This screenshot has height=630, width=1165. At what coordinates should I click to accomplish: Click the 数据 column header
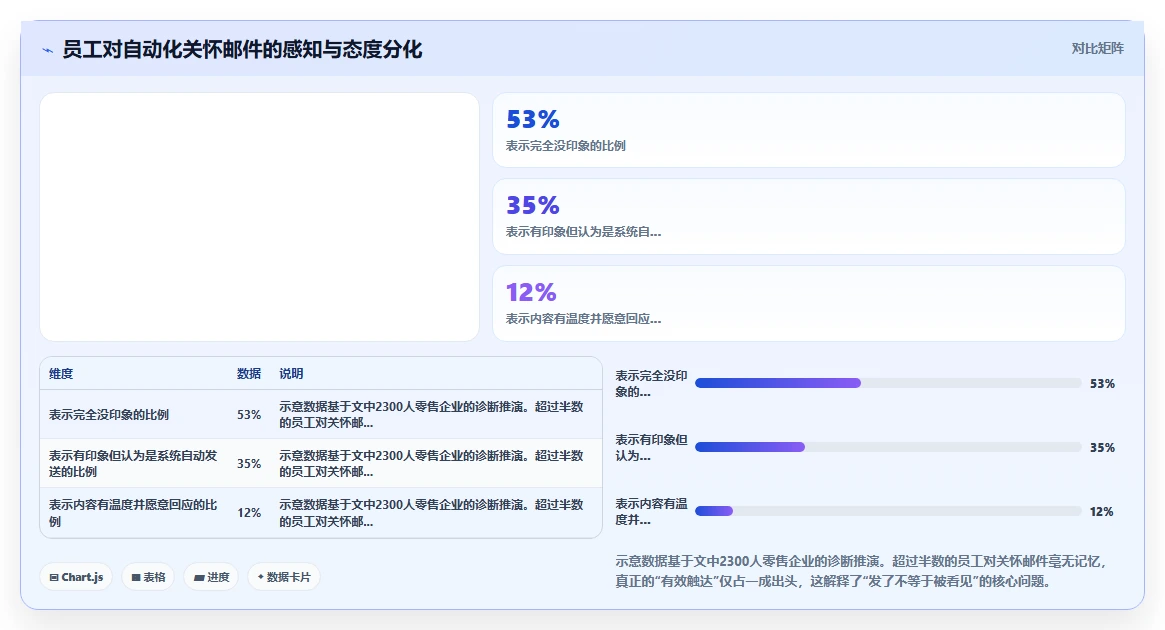click(x=249, y=374)
